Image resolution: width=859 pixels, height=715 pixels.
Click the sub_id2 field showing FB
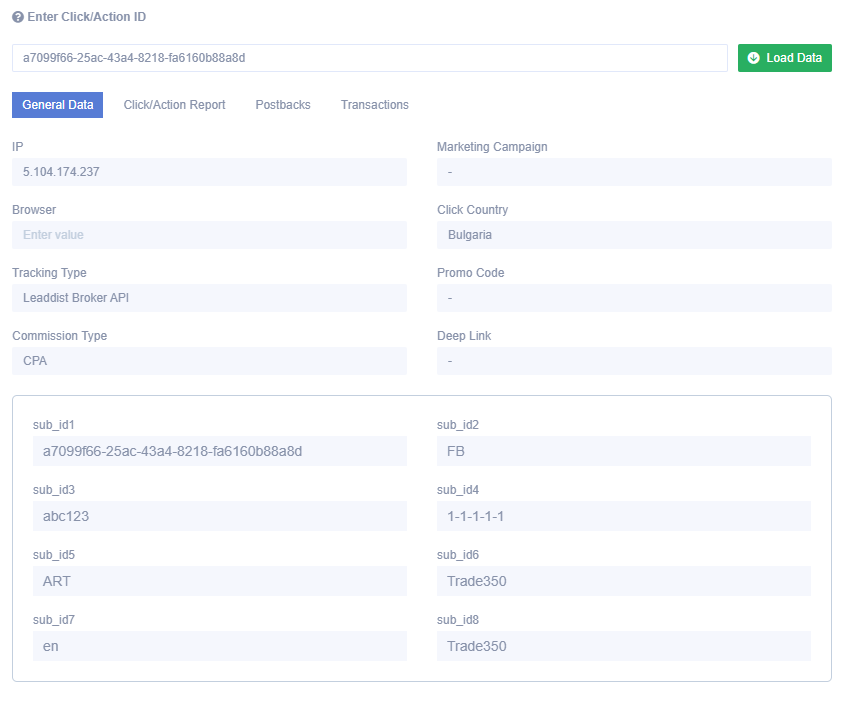[x=624, y=451]
